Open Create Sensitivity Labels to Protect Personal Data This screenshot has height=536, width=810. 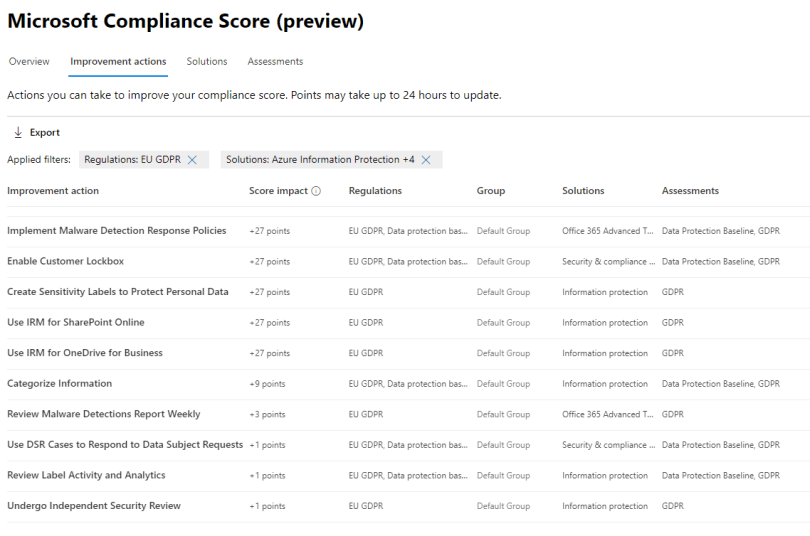[x=118, y=292]
